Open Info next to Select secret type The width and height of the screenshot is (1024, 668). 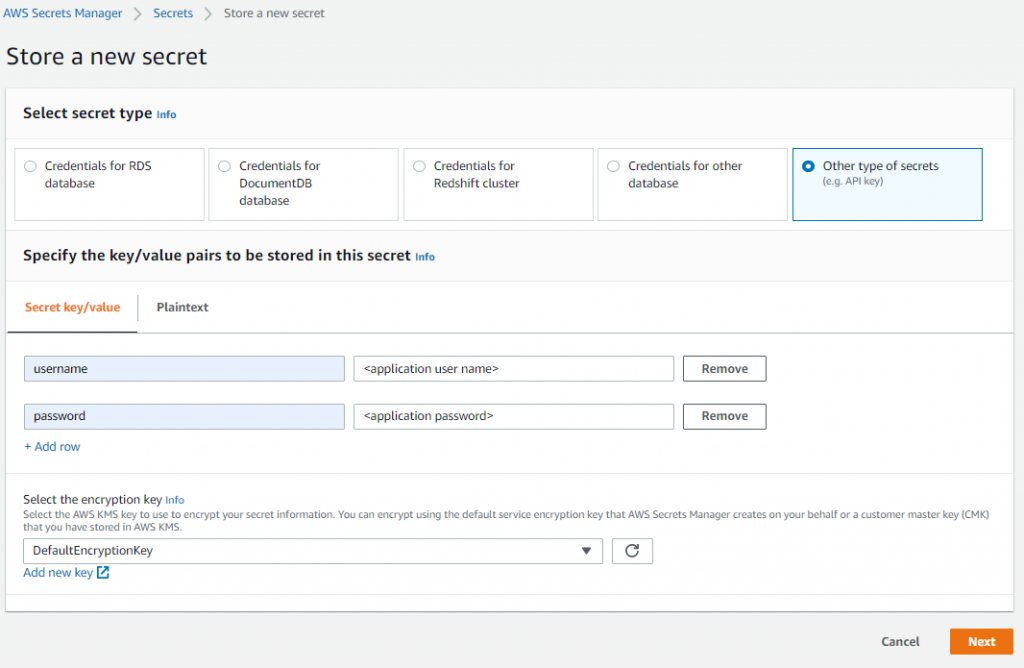166,114
